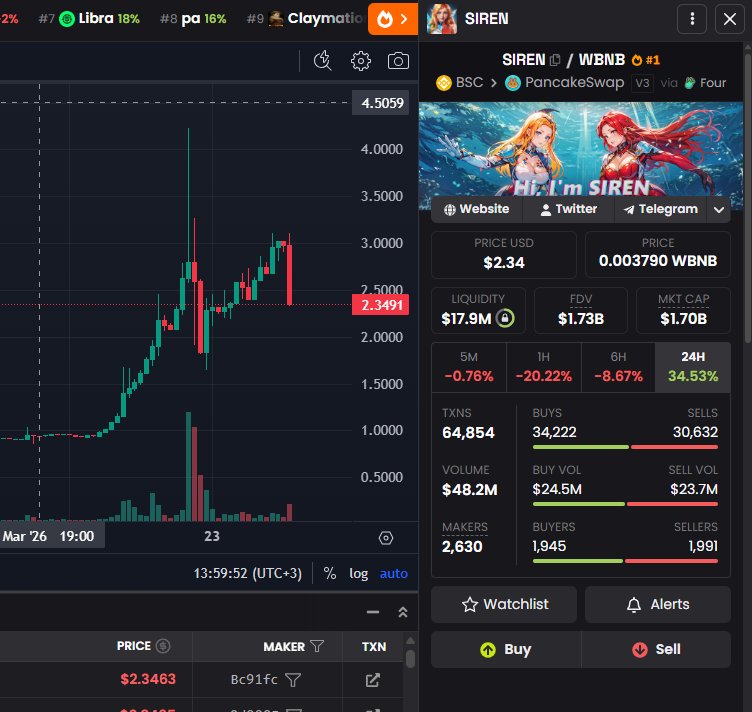Toggle the PRICE column currency icon
Viewport: 752px width, 712px height.
[163, 646]
